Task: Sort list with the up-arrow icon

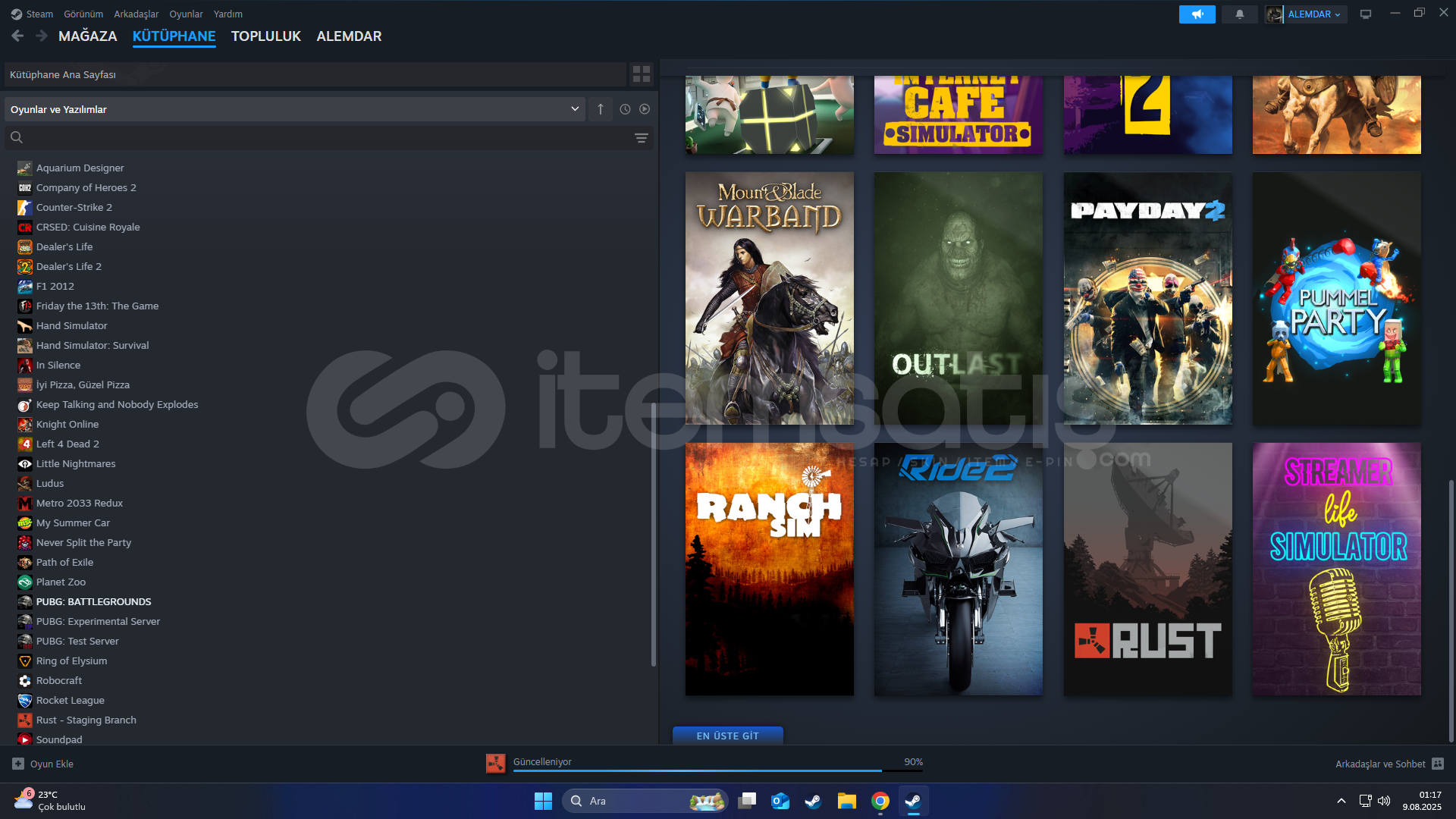Action: 601,109
